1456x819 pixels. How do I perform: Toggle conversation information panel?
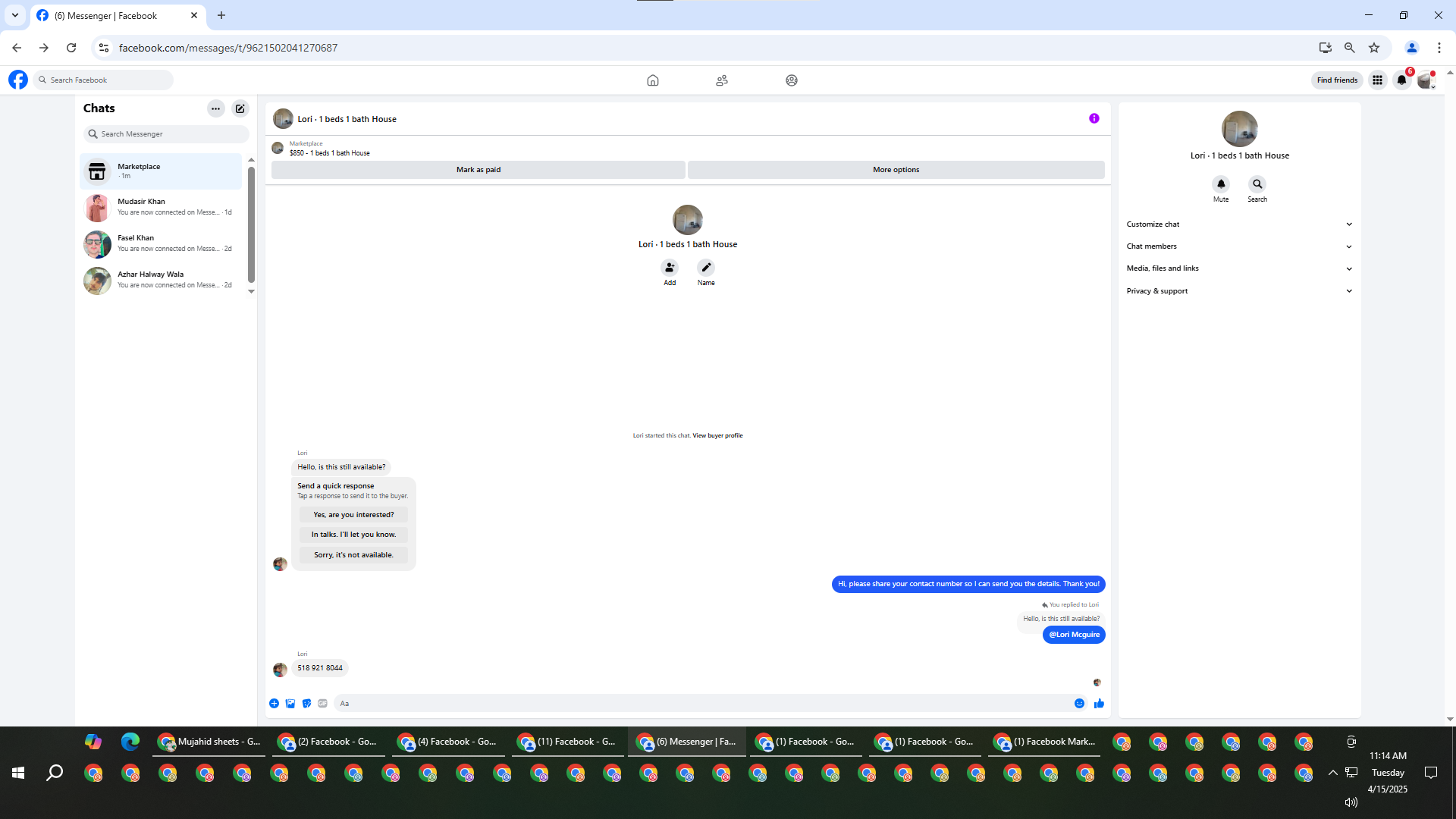pos(1094,118)
